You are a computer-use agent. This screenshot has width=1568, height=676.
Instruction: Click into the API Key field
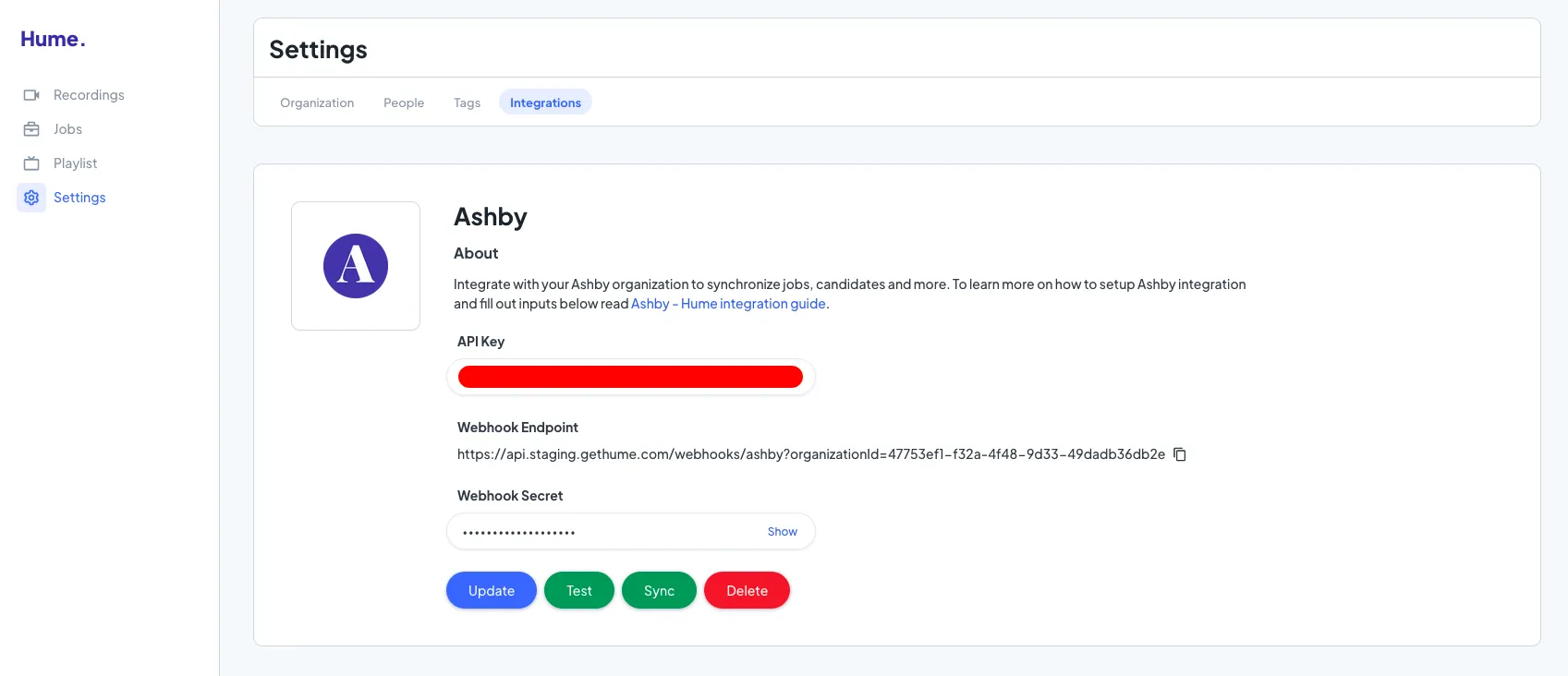(631, 377)
